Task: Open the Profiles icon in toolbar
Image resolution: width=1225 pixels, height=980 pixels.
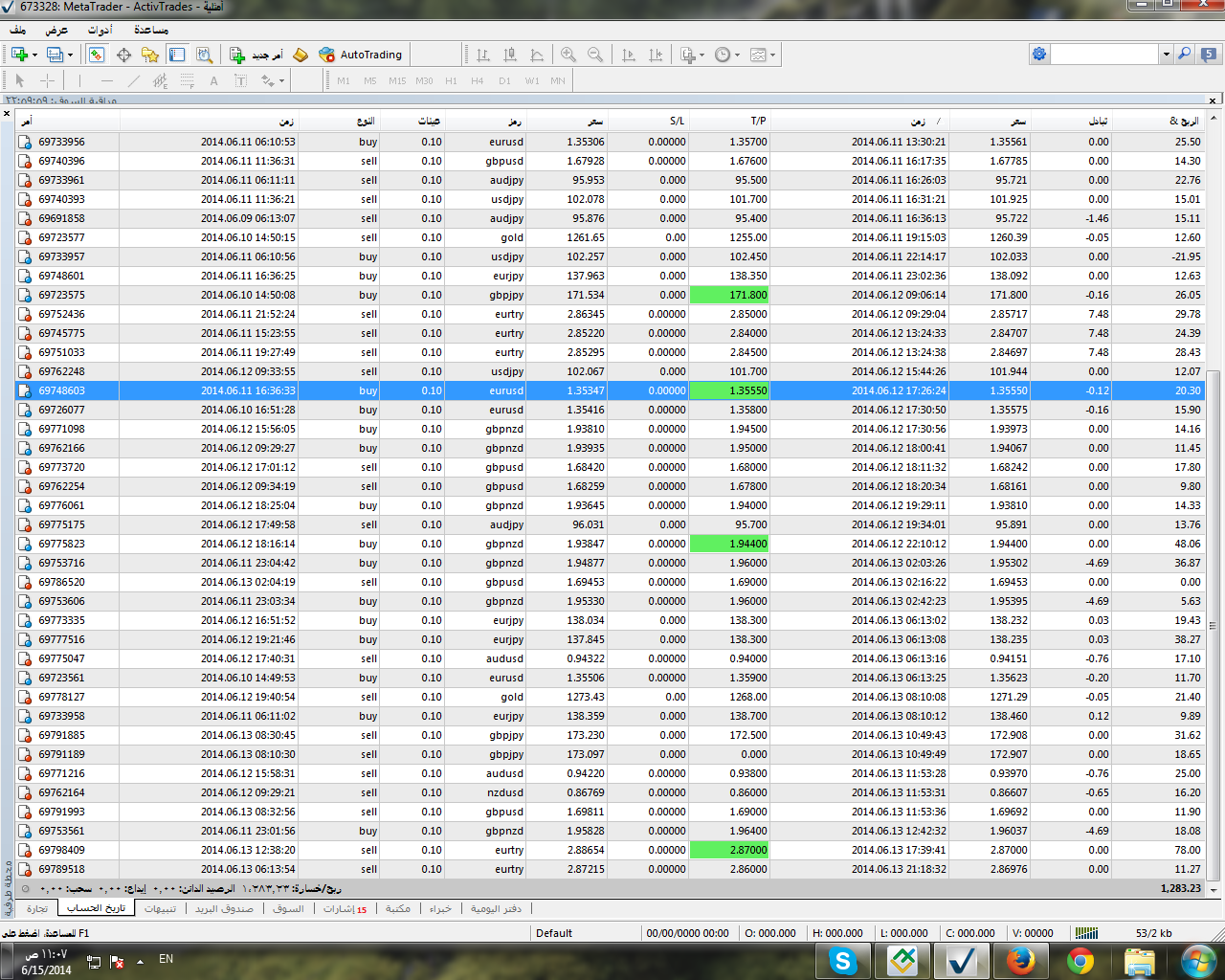Action: [55, 55]
